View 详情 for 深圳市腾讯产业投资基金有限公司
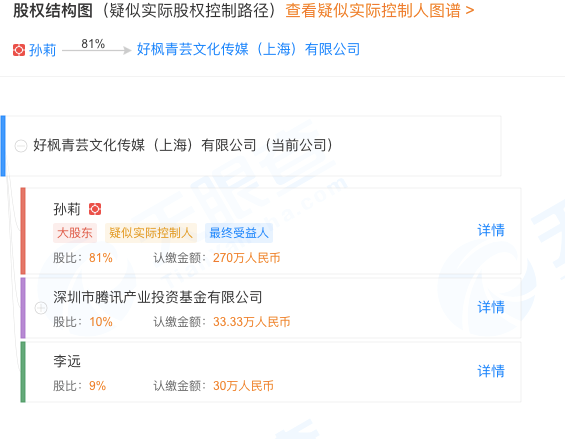The height and width of the screenshot is (439, 565). coord(491,307)
